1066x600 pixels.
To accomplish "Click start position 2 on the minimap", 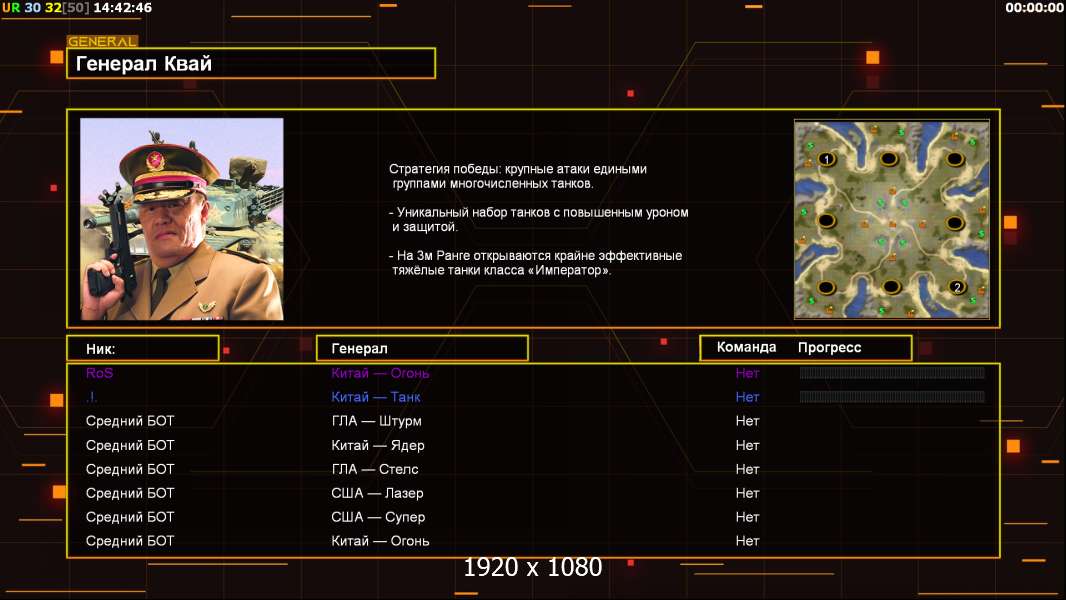I will (957, 287).
